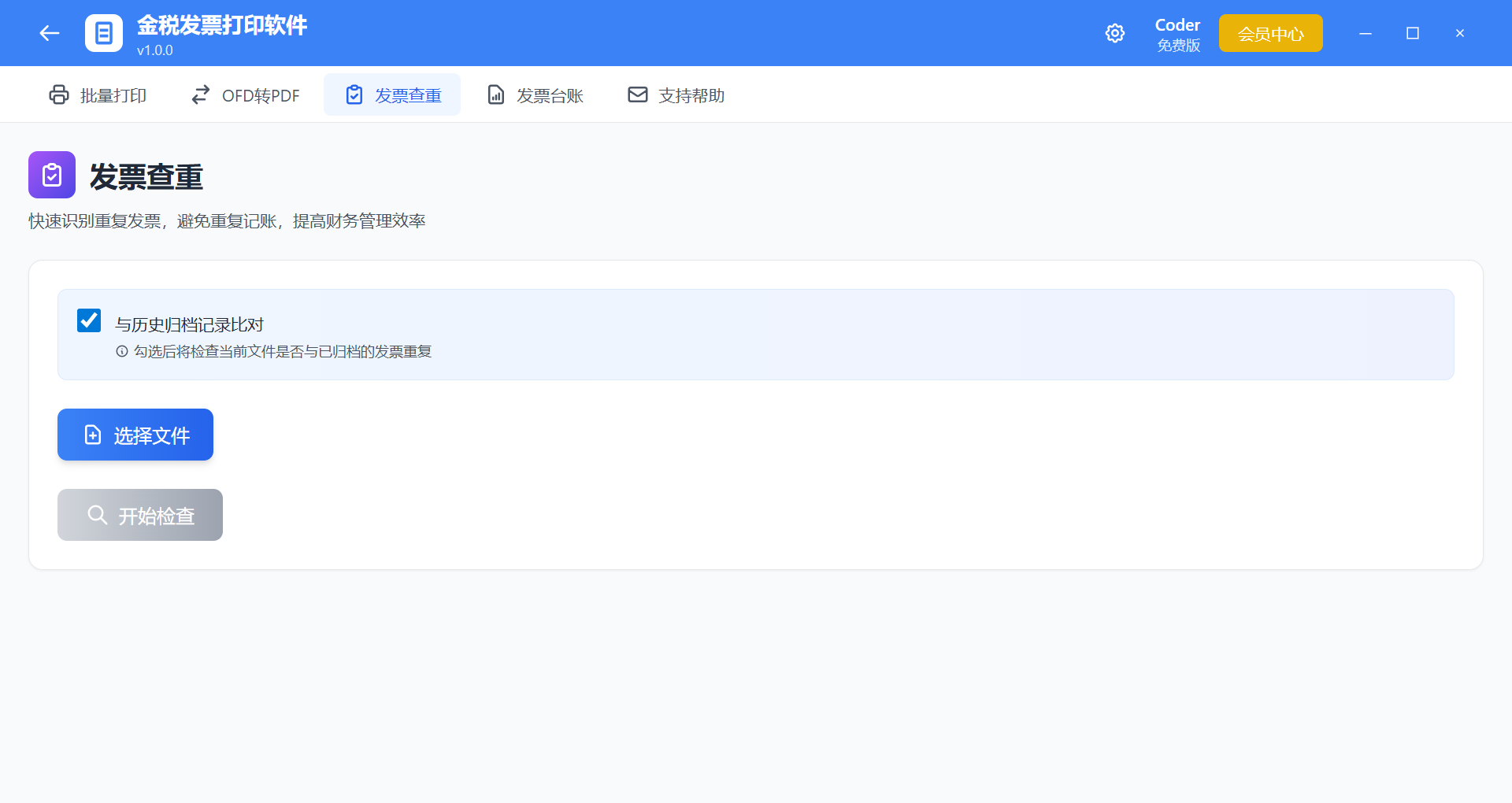
Task: Open the 发票台账 tab
Action: tap(534, 94)
